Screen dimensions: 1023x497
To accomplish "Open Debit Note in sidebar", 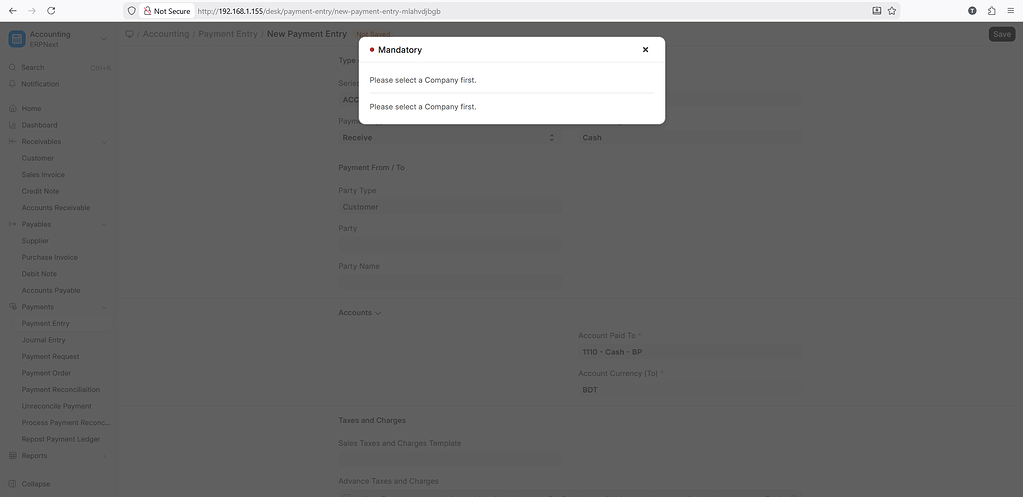I will [39, 274].
